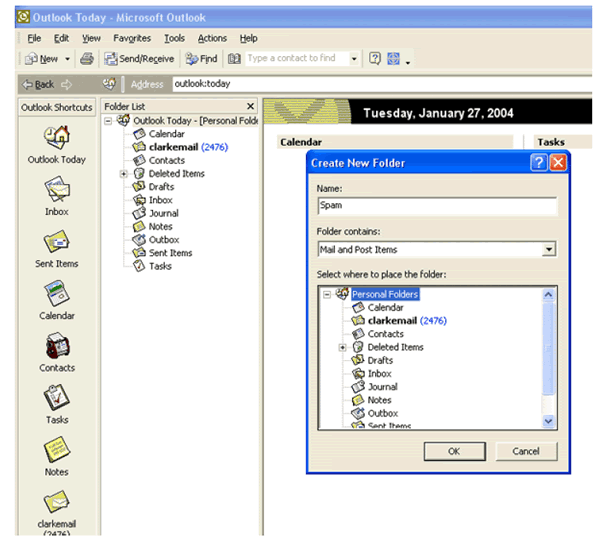Collapse Personal Folders in the dialog tree
The image size is (600, 548).
[x=327, y=294]
